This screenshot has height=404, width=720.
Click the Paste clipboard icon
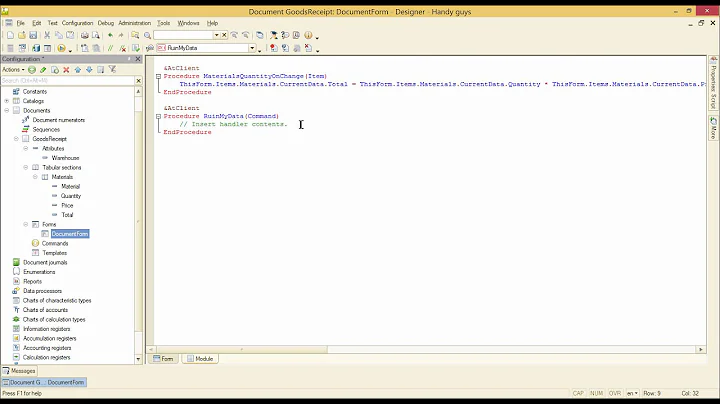tap(70, 35)
